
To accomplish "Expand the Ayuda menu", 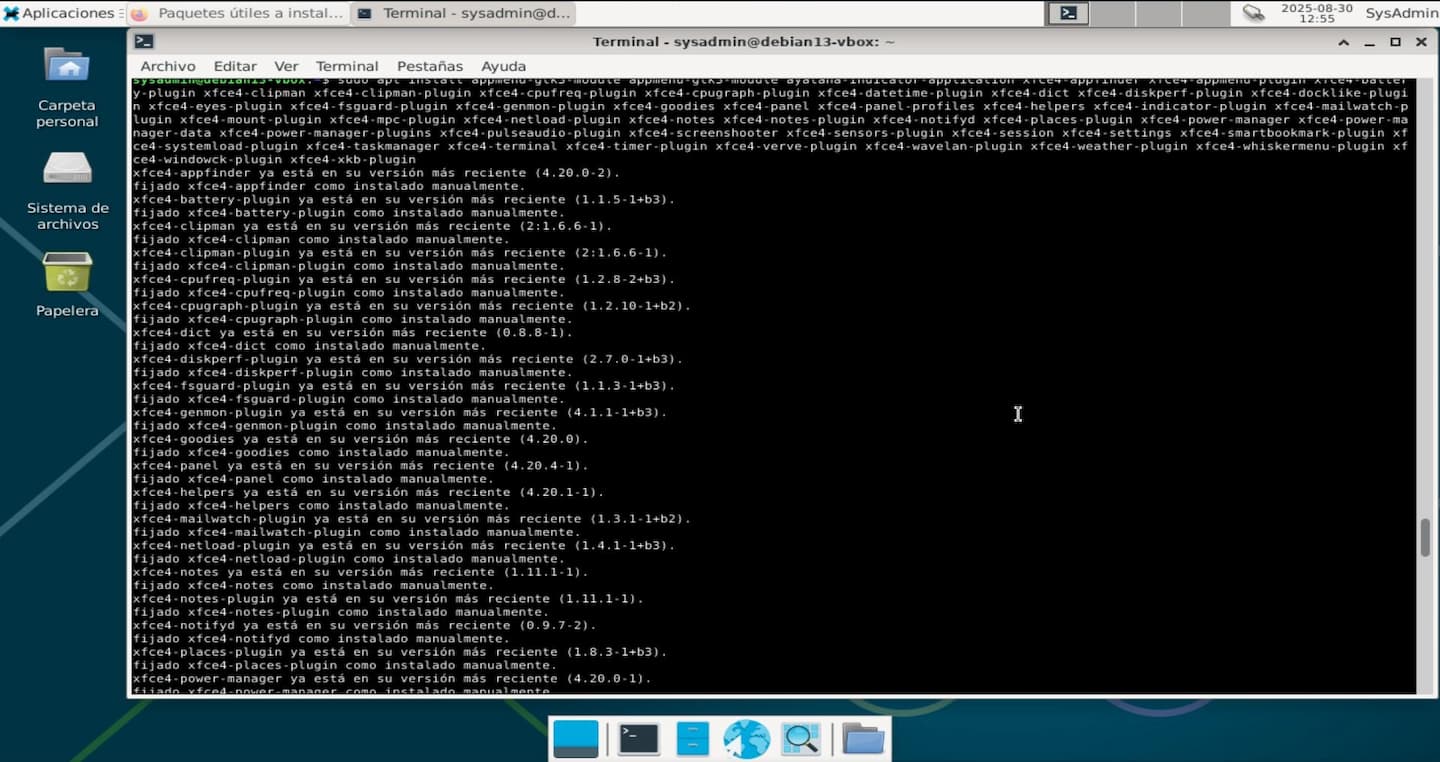I will pos(503,66).
